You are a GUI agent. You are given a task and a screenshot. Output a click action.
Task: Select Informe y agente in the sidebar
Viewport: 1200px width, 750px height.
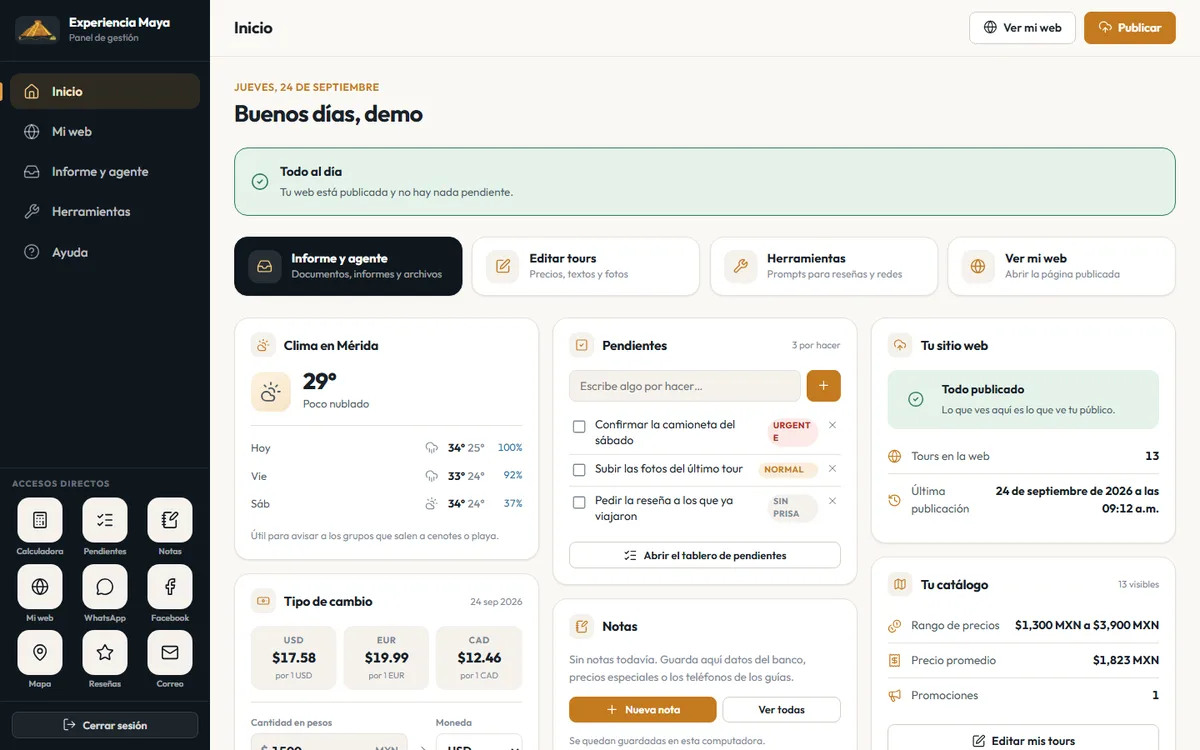pos(105,172)
